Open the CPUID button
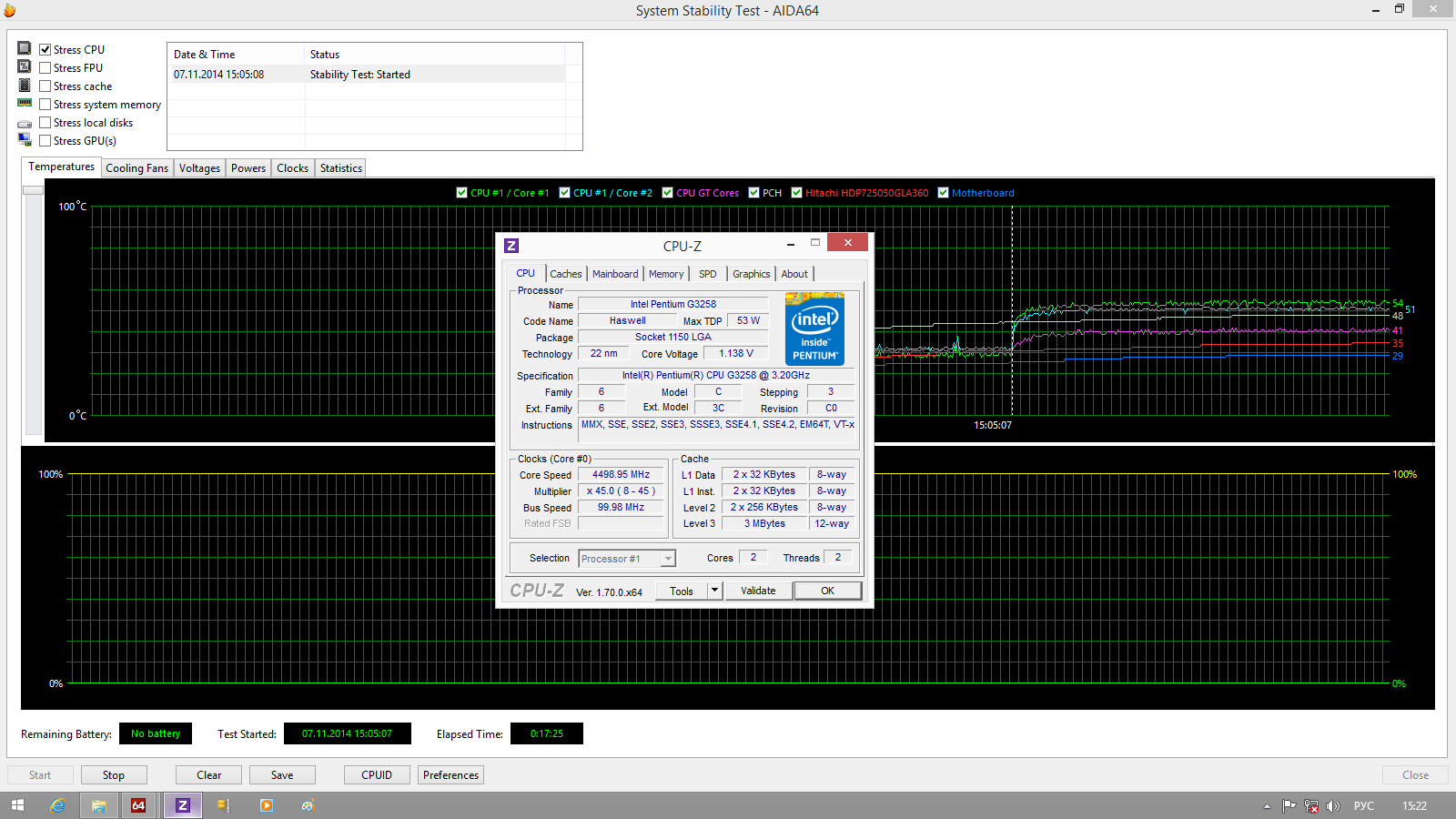 [377, 775]
